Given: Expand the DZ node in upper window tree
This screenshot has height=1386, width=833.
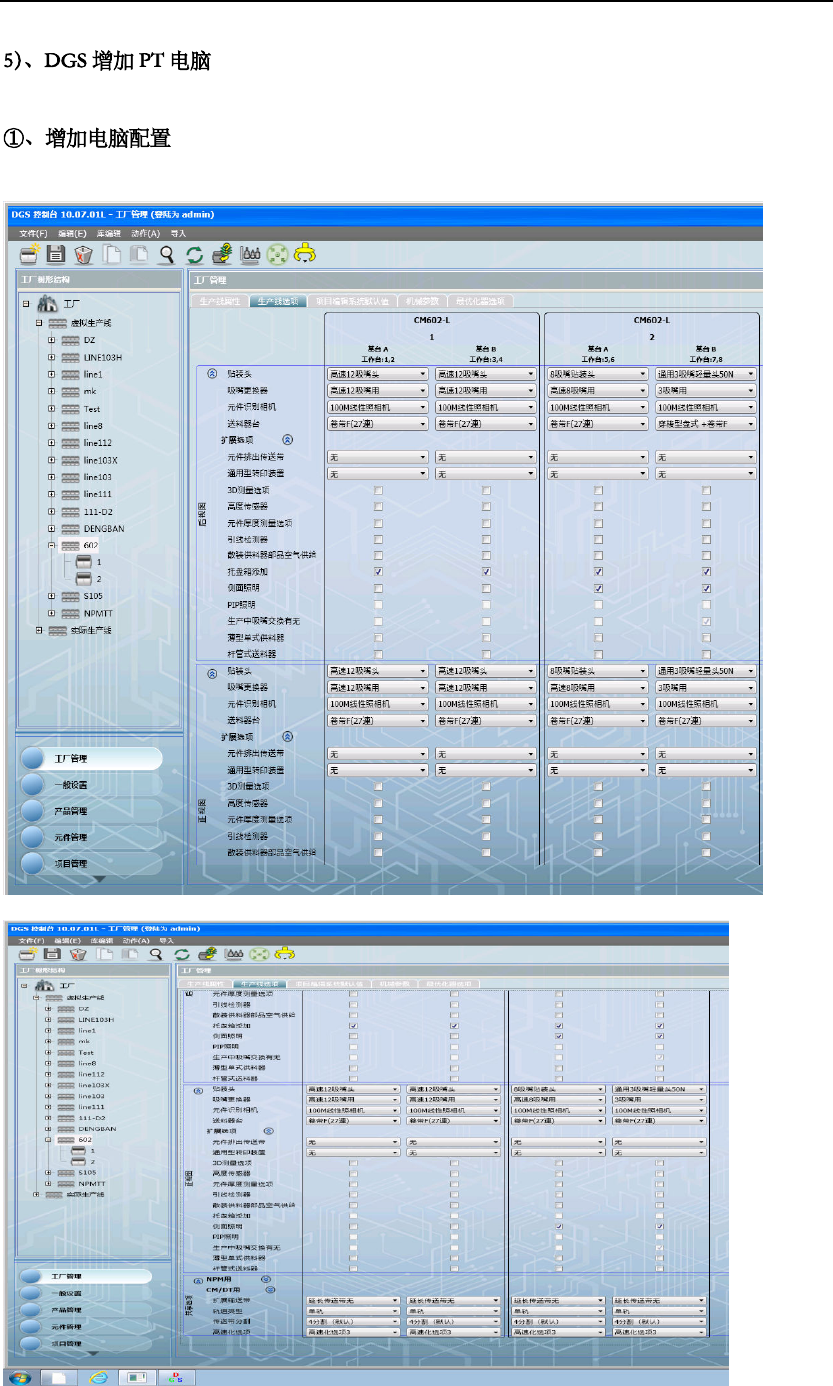Looking at the screenshot, I should (x=52, y=340).
